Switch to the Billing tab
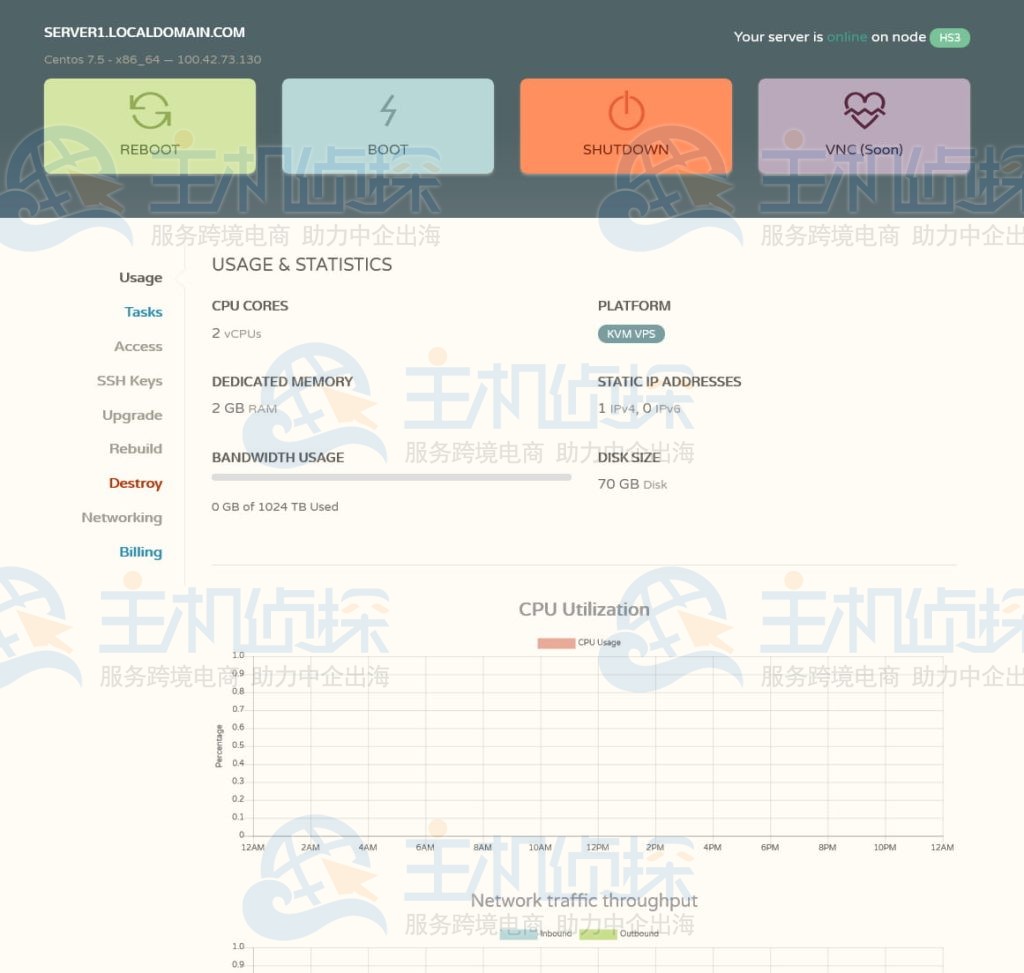 140,551
